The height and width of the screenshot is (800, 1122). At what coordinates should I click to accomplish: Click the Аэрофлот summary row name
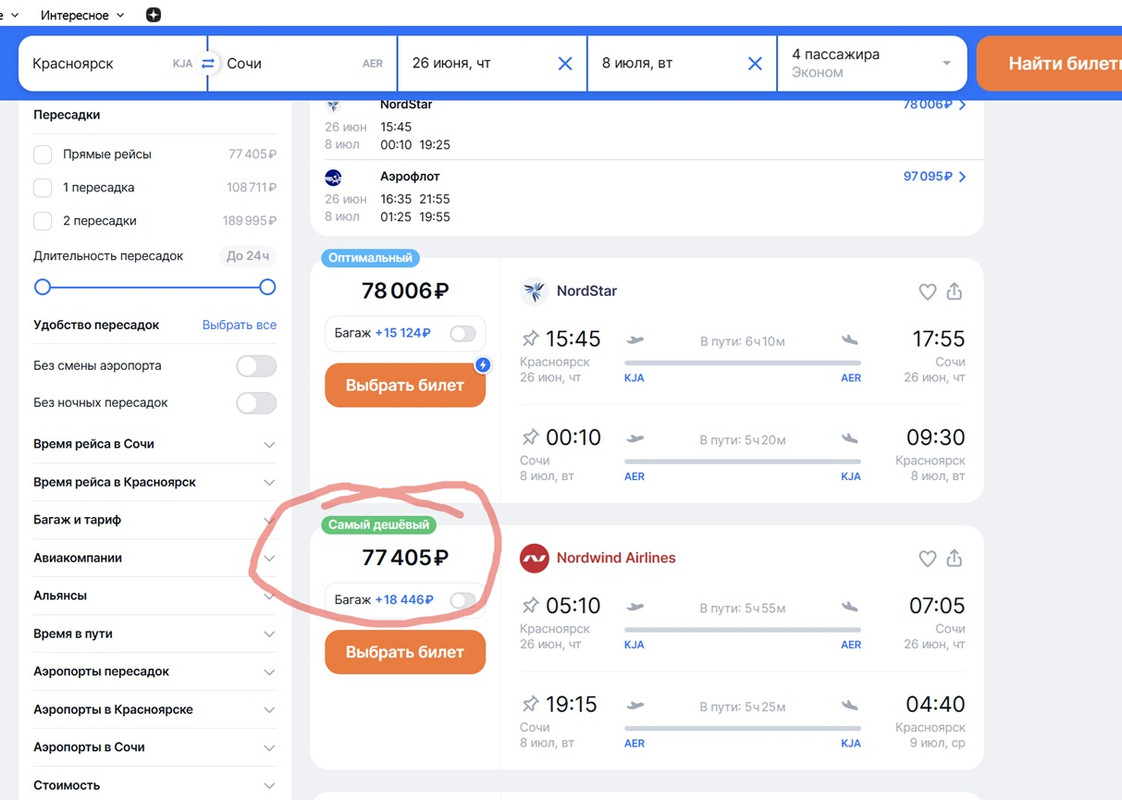410,177
